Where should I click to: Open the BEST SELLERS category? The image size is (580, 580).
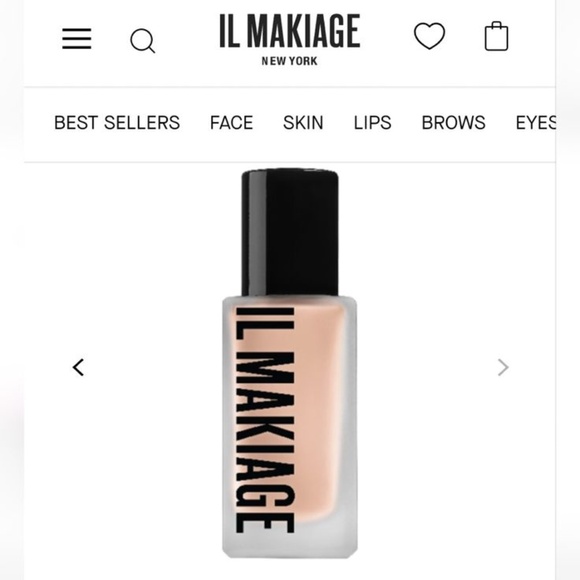point(117,122)
